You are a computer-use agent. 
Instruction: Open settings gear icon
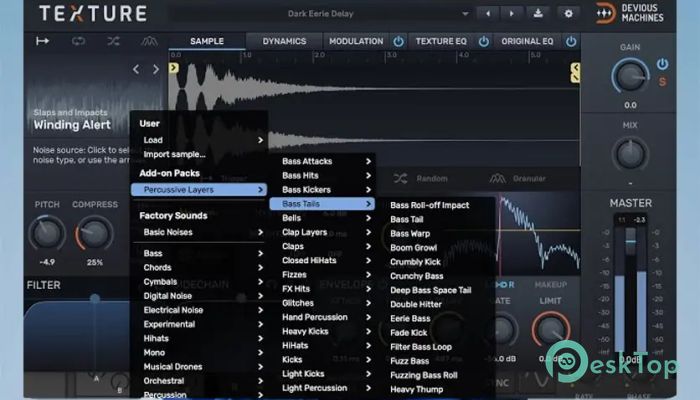click(x=568, y=13)
